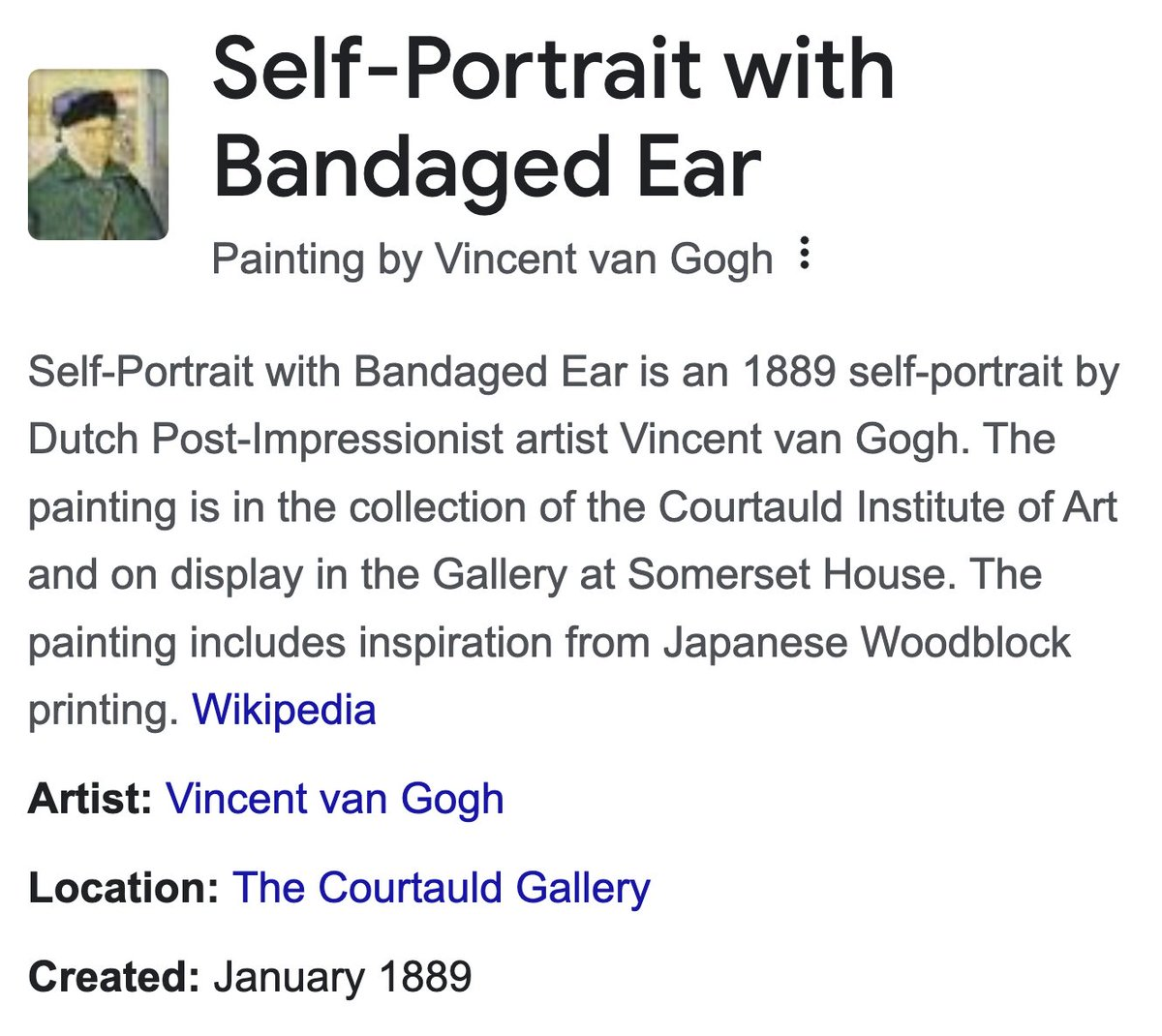Open the Vincent van Gogh artist link
This screenshot has width=1162, height=1036.
[x=335, y=800]
